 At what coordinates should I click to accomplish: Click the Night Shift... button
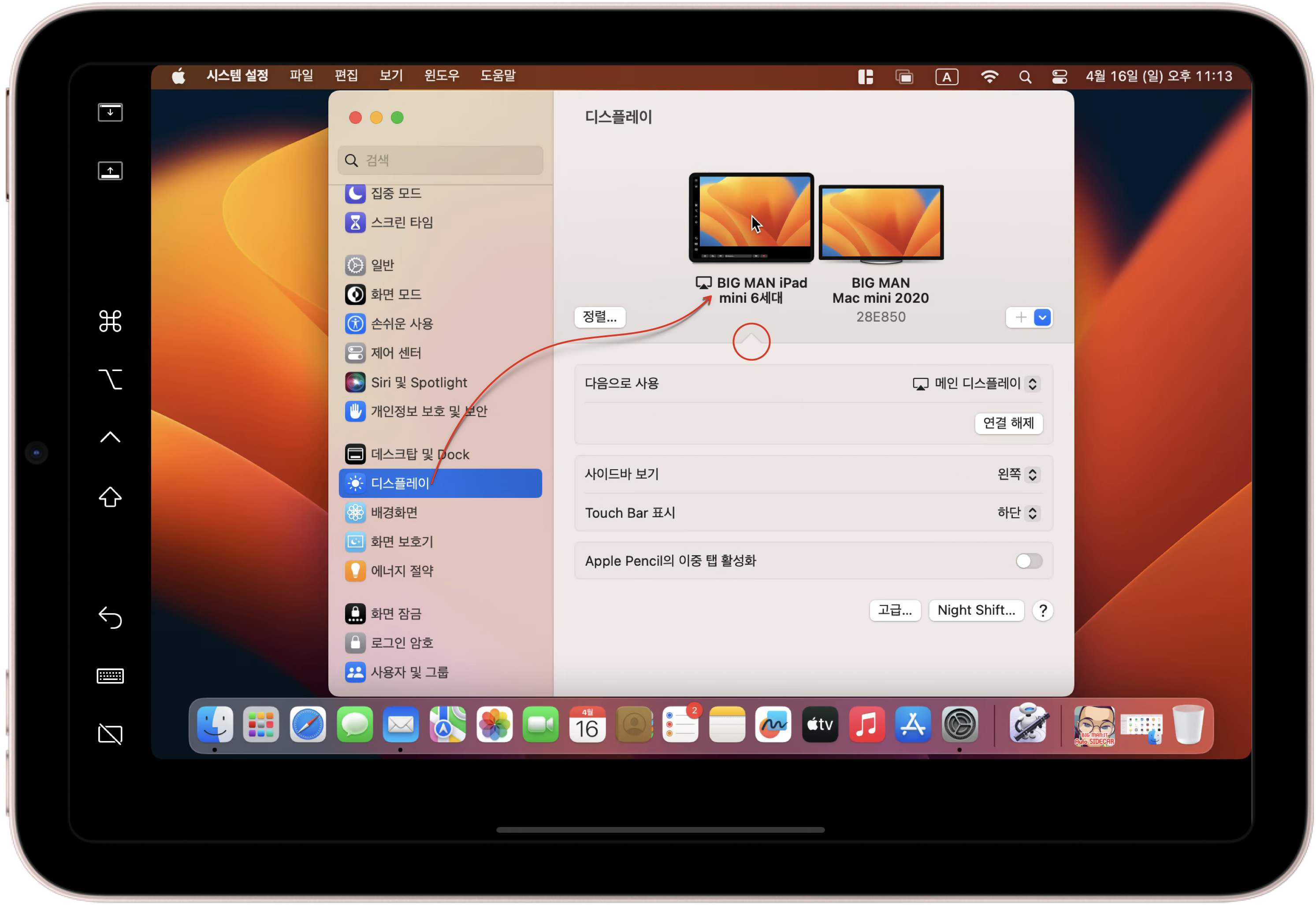(x=976, y=610)
